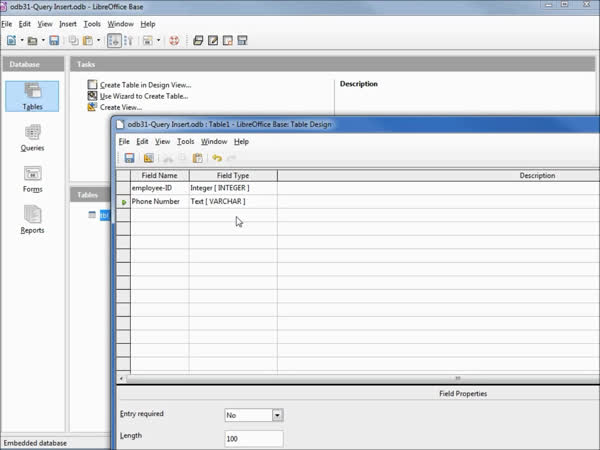Click the Integer [ INTEGER ] field type cell
Viewport: 600px width, 450px height.
(x=233, y=188)
